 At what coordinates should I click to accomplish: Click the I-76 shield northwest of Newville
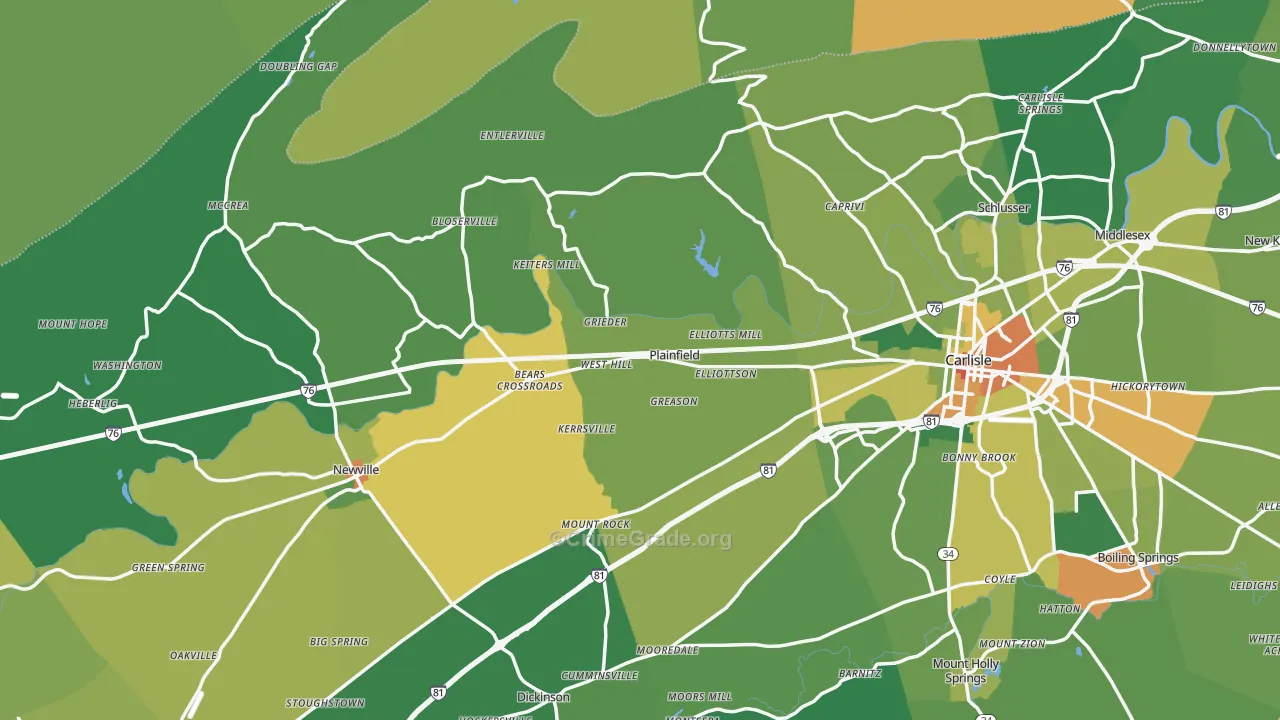pyautogui.click(x=308, y=391)
